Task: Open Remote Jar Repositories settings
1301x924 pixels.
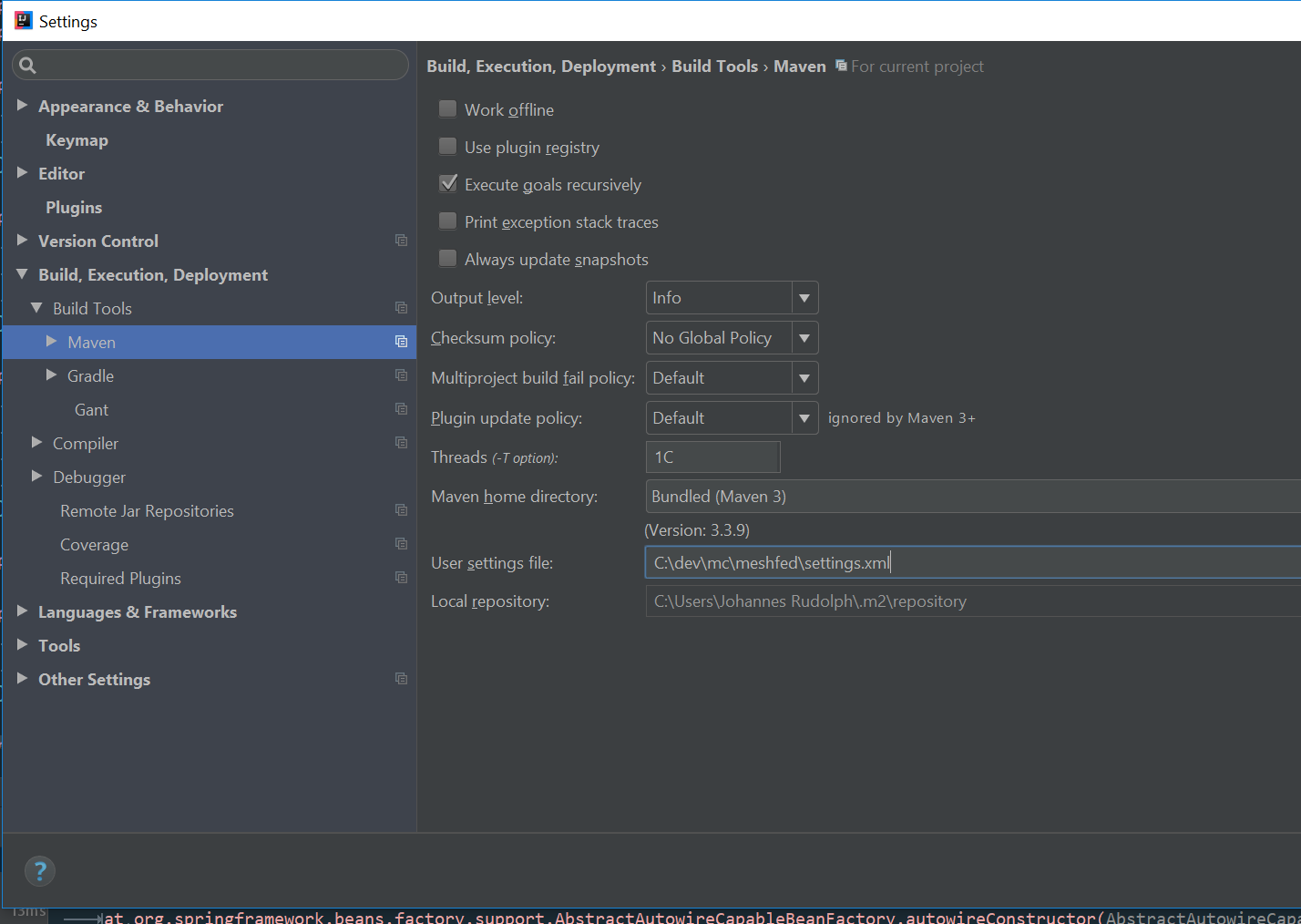Action: (x=147, y=511)
